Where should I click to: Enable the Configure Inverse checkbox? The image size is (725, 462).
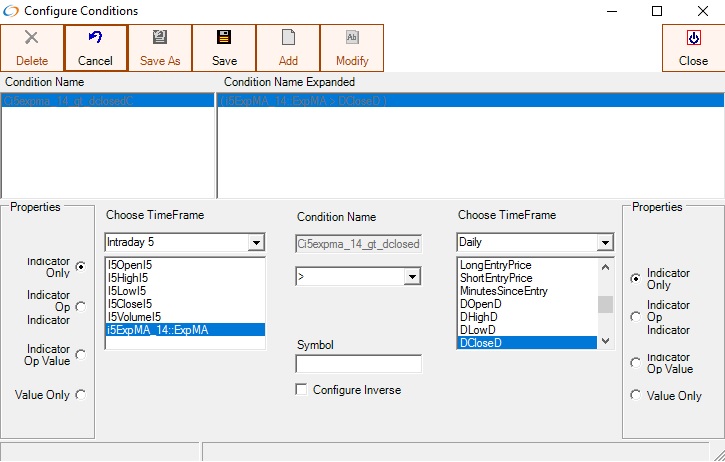[x=302, y=389]
